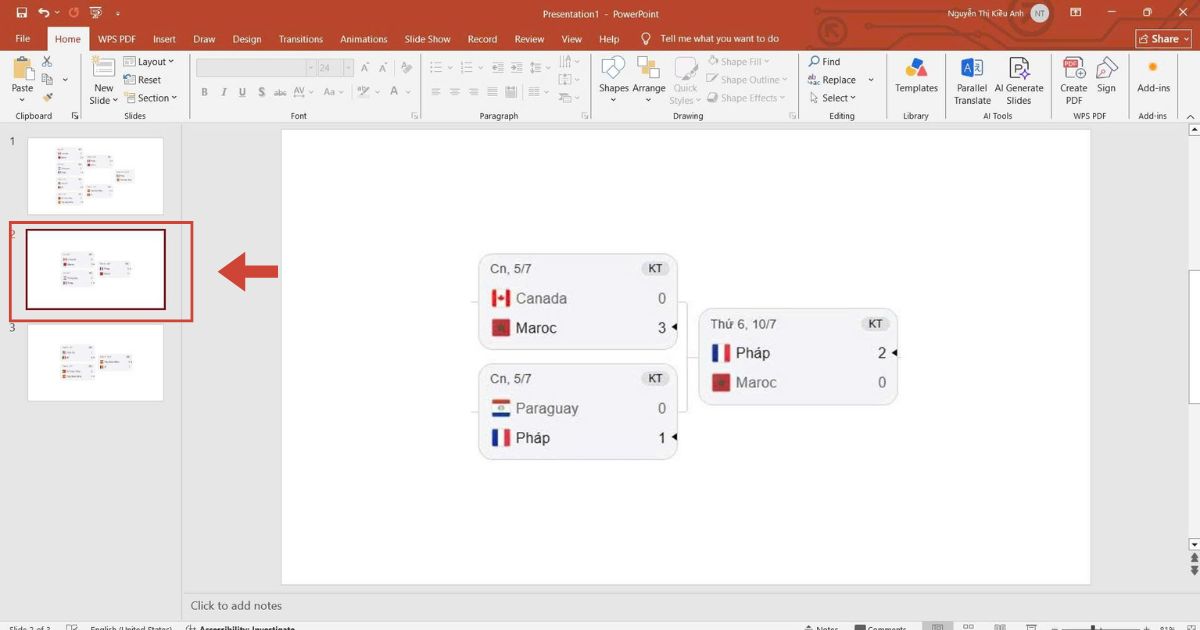
Task: Open the Layout dropdown
Action: (x=149, y=62)
